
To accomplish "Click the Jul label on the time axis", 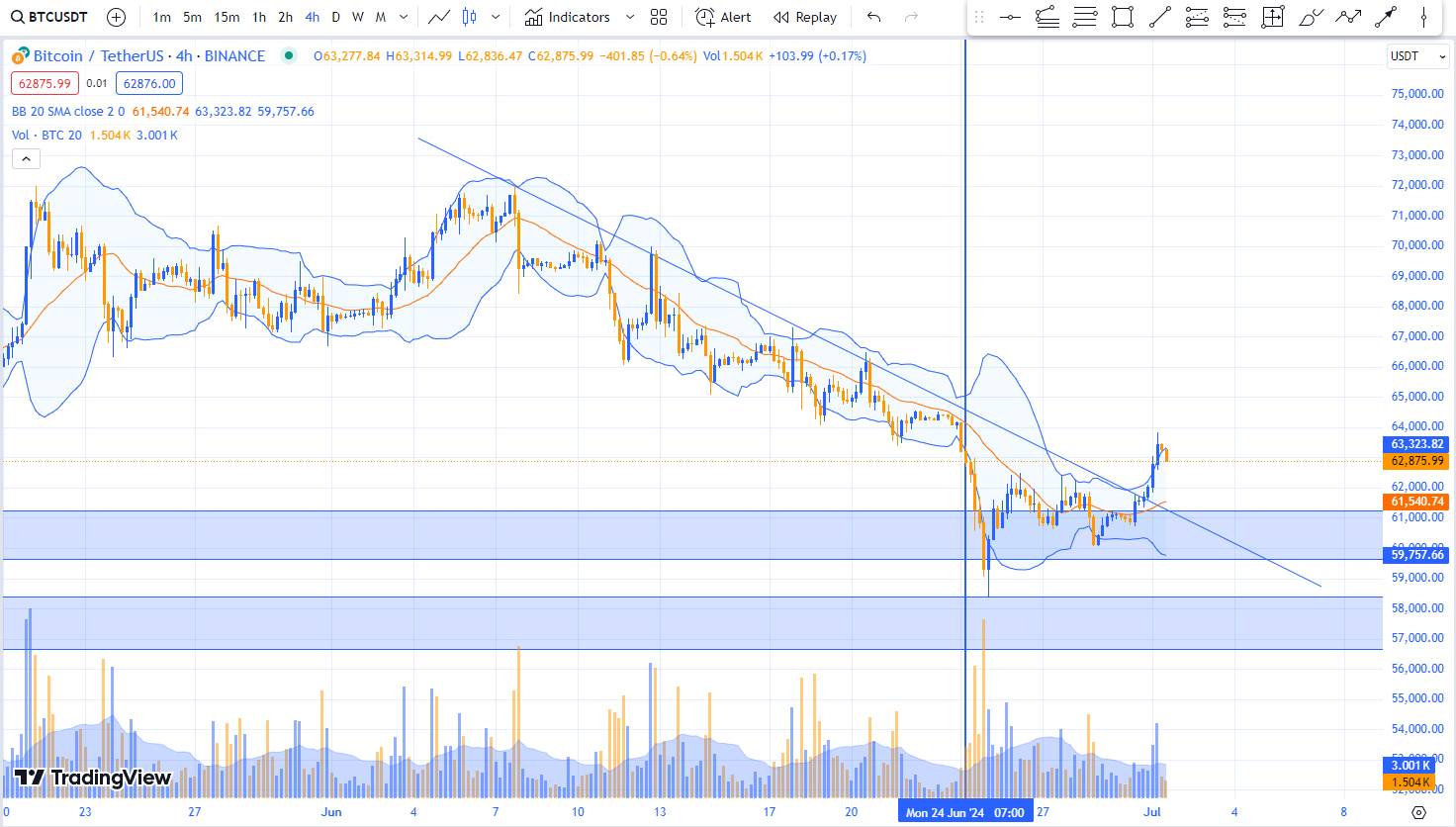I will pyautogui.click(x=1152, y=812).
